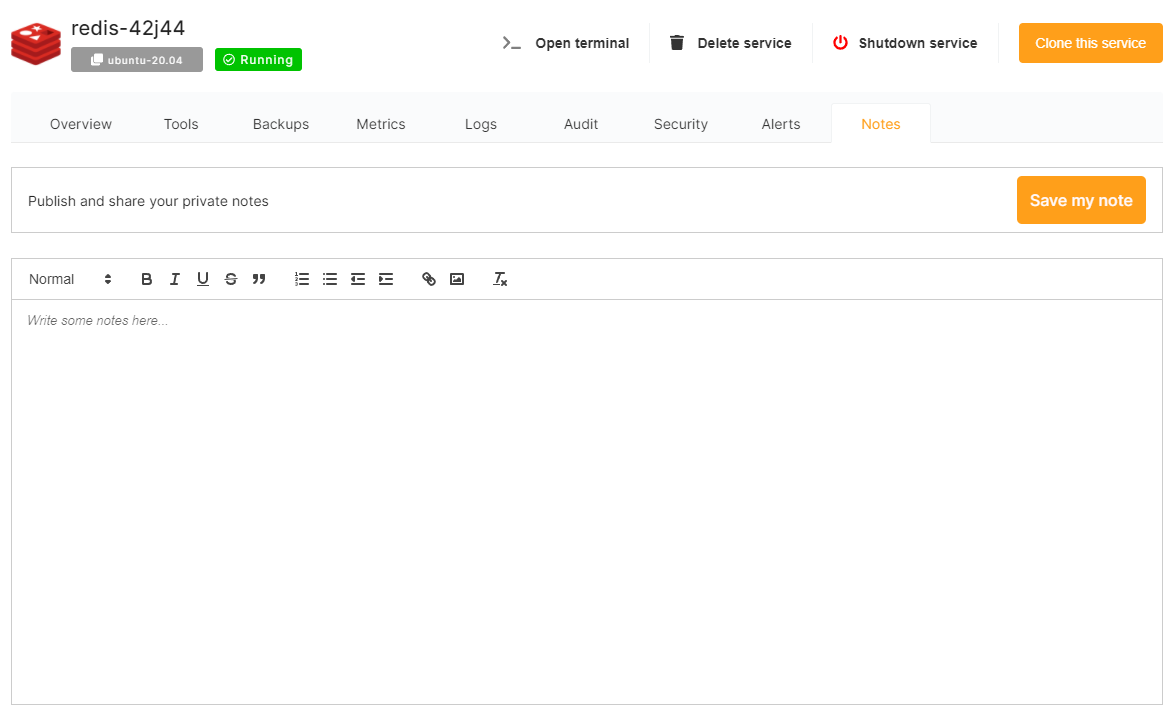Expand the Normal text style dropdown
The height and width of the screenshot is (726, 1171).
(x=70, y=279)
